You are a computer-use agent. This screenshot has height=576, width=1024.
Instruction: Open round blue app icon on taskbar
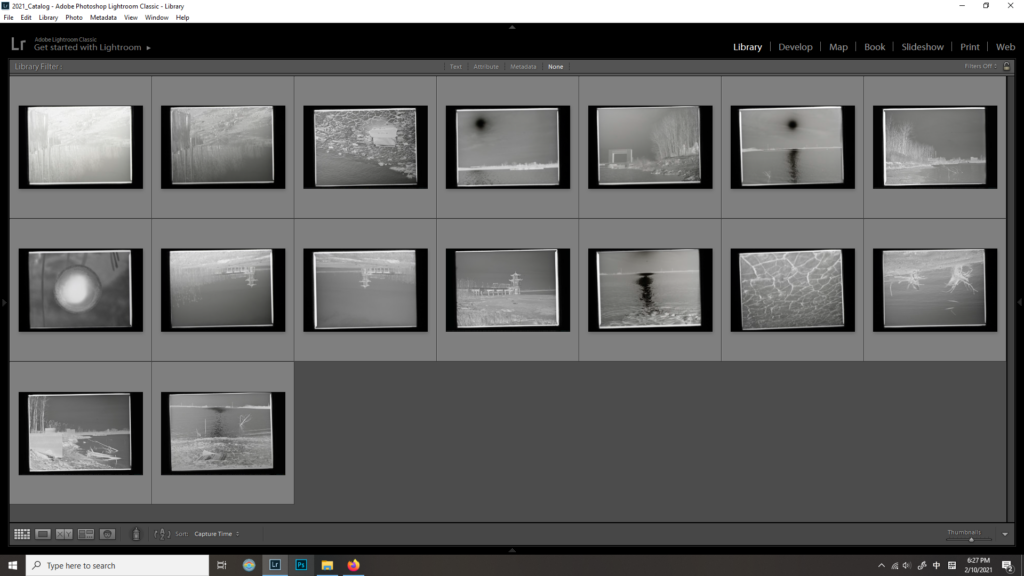(x=249, y=566)
